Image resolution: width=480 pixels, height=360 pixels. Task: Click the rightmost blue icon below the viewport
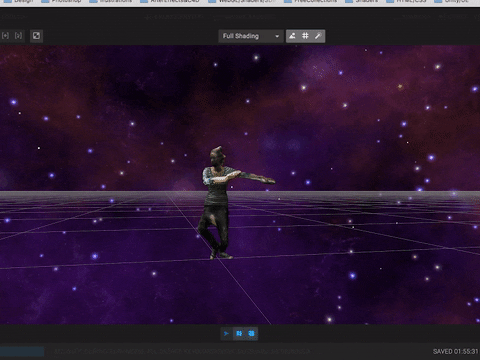[x=251, y=333]
